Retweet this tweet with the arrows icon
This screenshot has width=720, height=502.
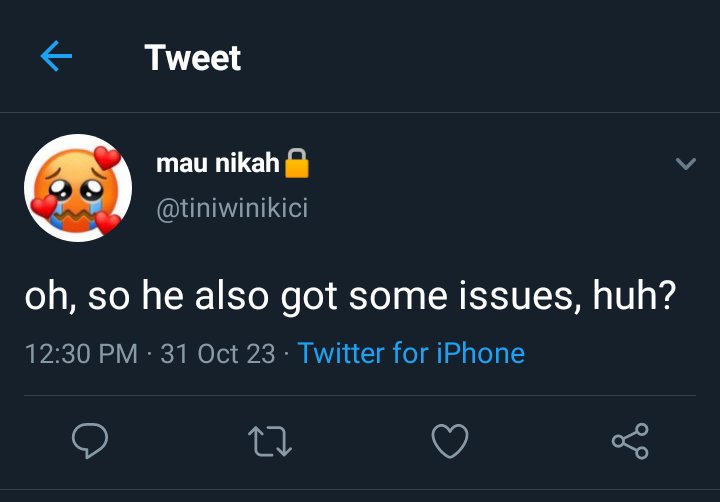(x=270, y=441)
